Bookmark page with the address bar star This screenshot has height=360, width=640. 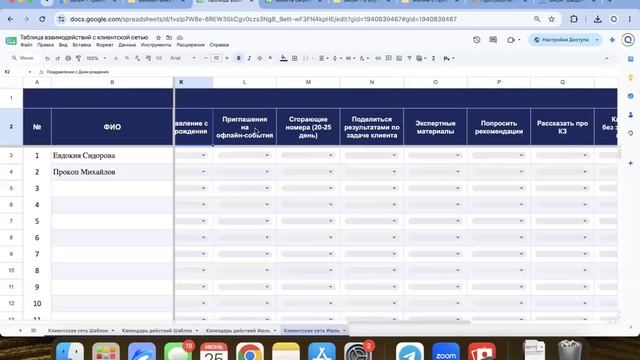coord(551,19)
